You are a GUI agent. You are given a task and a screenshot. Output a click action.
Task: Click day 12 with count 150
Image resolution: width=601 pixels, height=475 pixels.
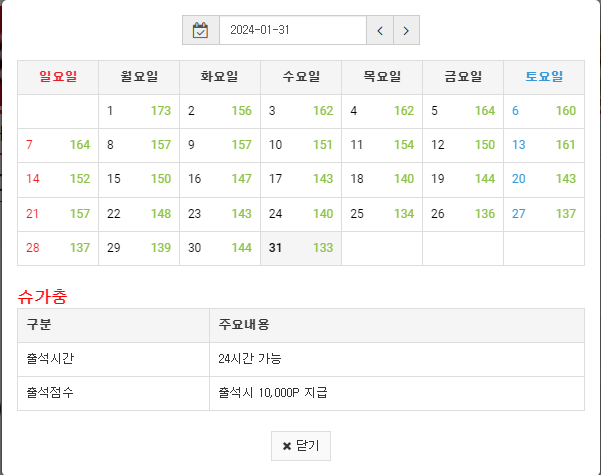coord(463,145)
